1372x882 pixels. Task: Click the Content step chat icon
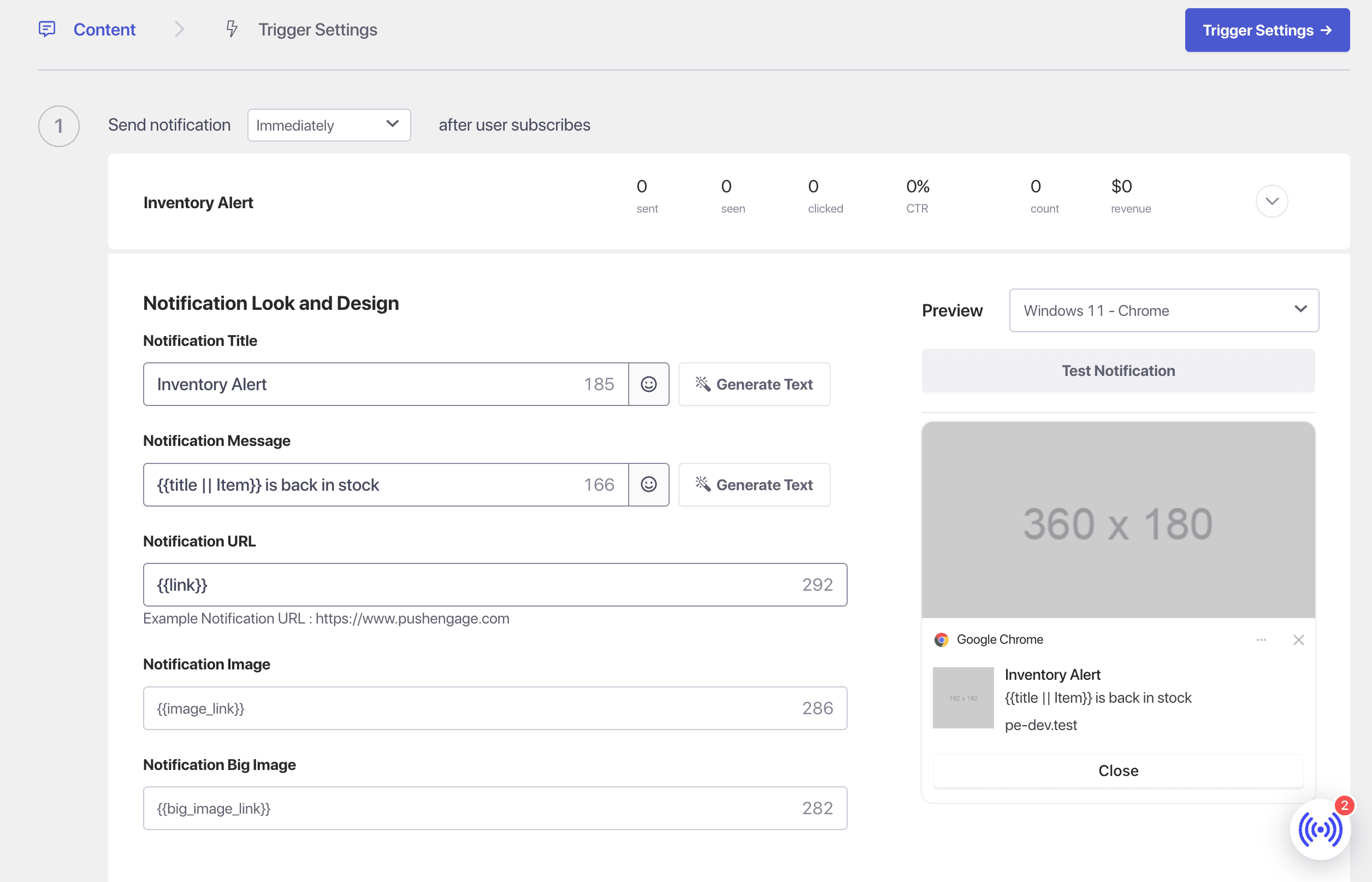coord(47,28)
